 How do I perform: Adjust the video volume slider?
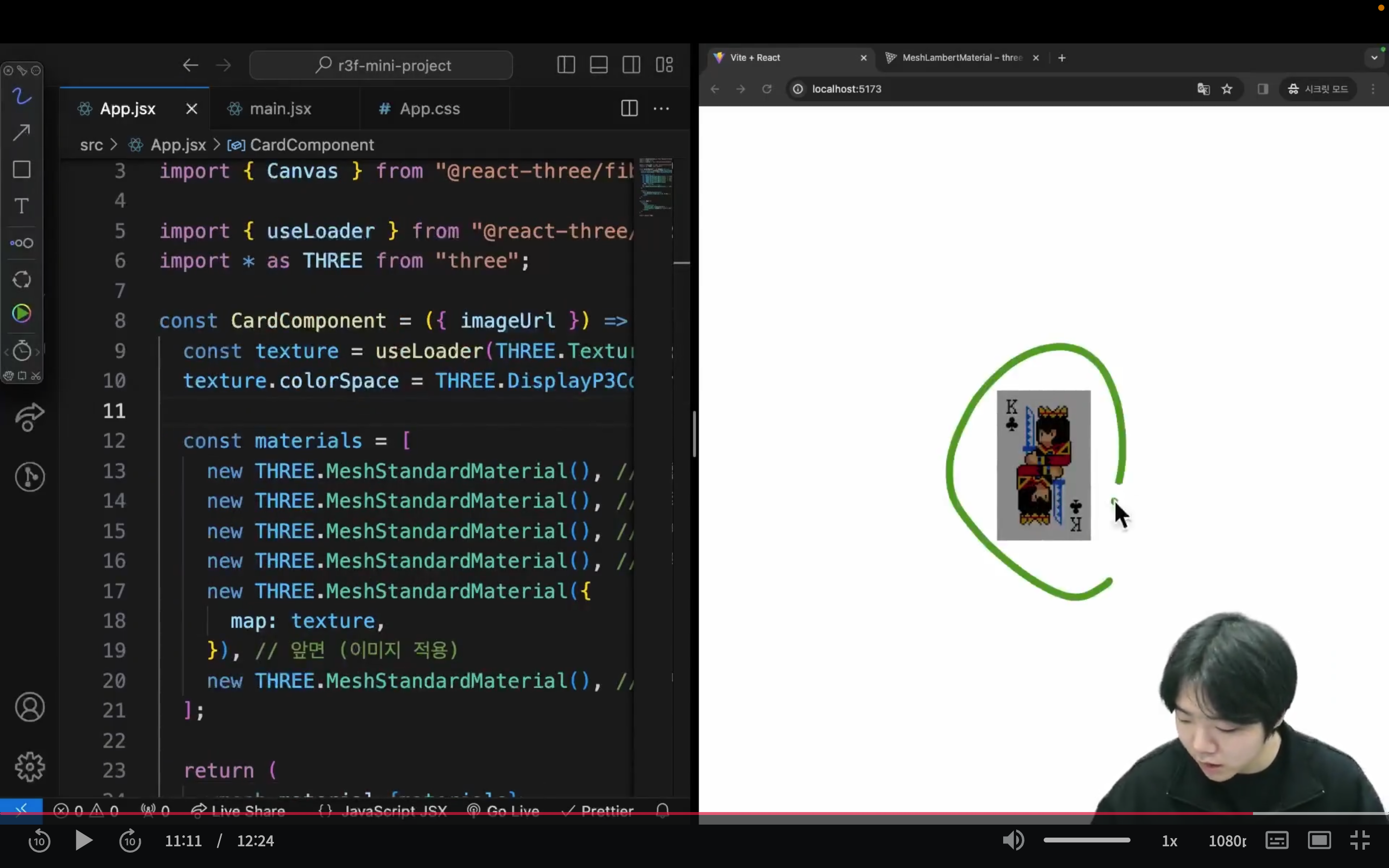[1087, 841]
